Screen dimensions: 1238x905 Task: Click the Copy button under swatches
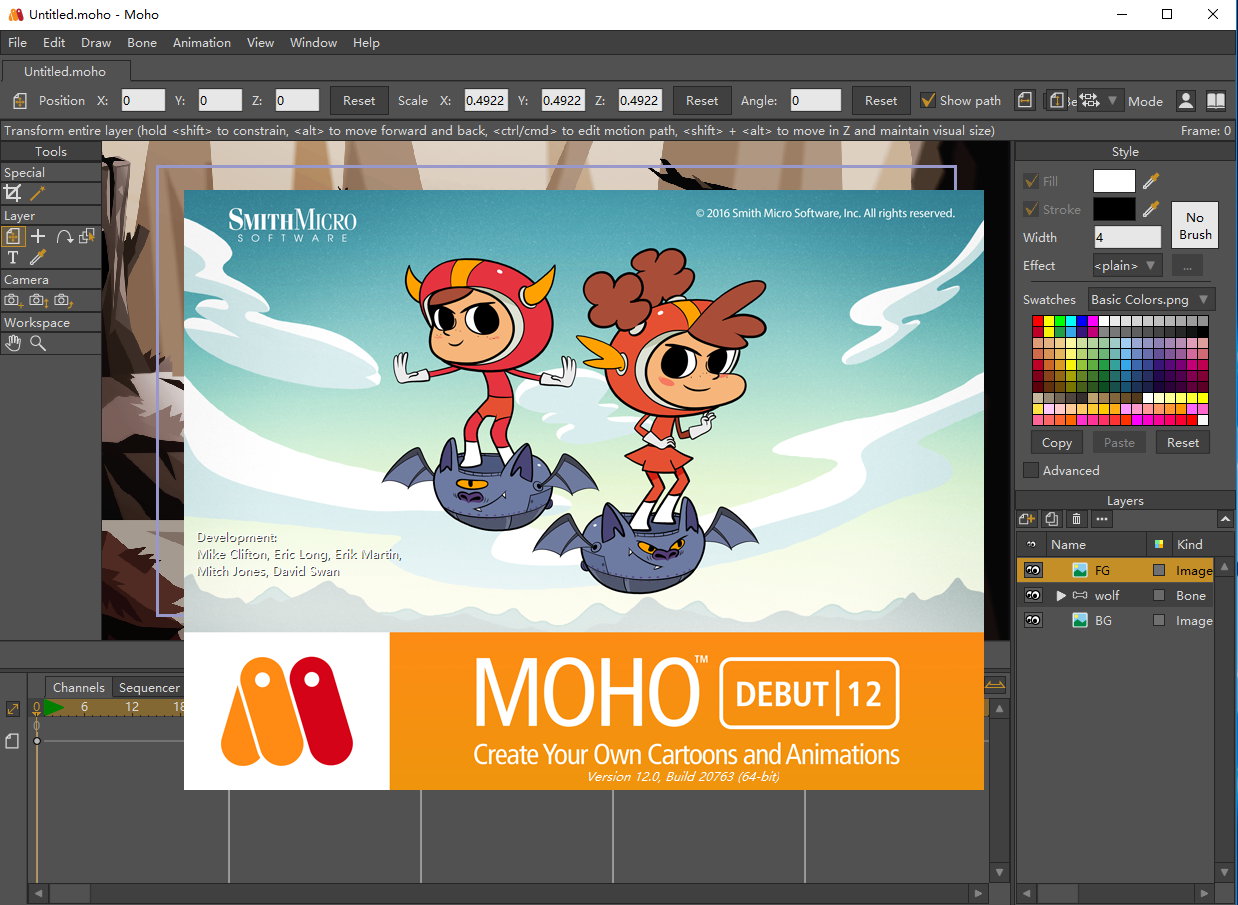click(1057, 442)
